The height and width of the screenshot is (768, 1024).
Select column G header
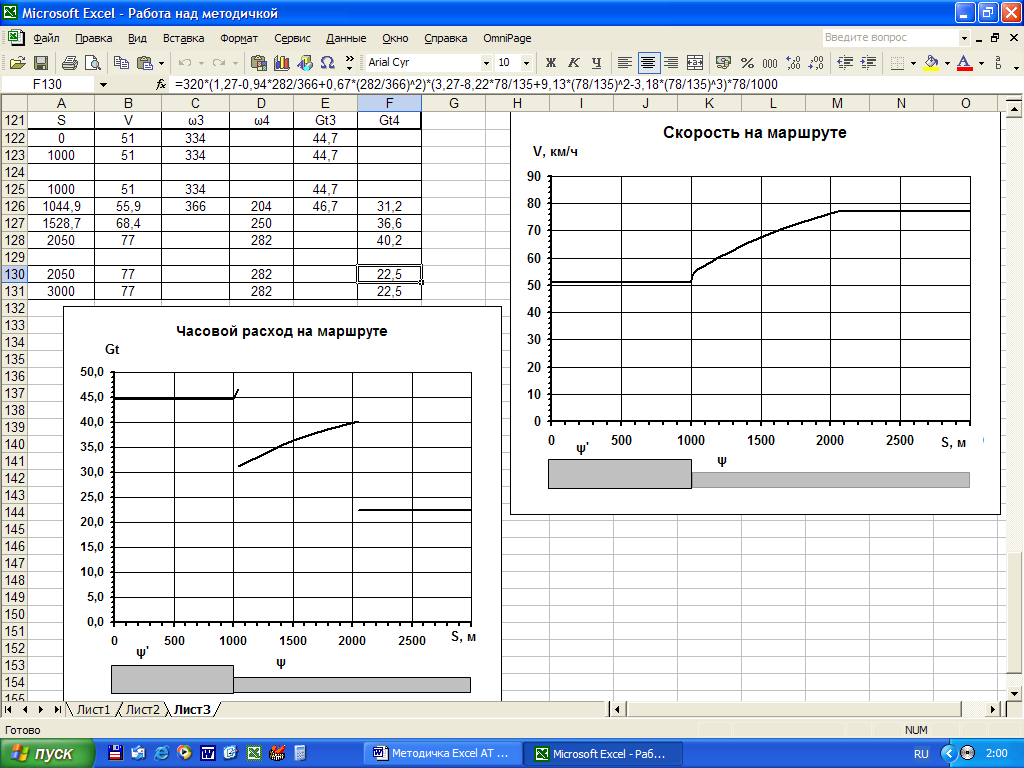tap(453, 103)
